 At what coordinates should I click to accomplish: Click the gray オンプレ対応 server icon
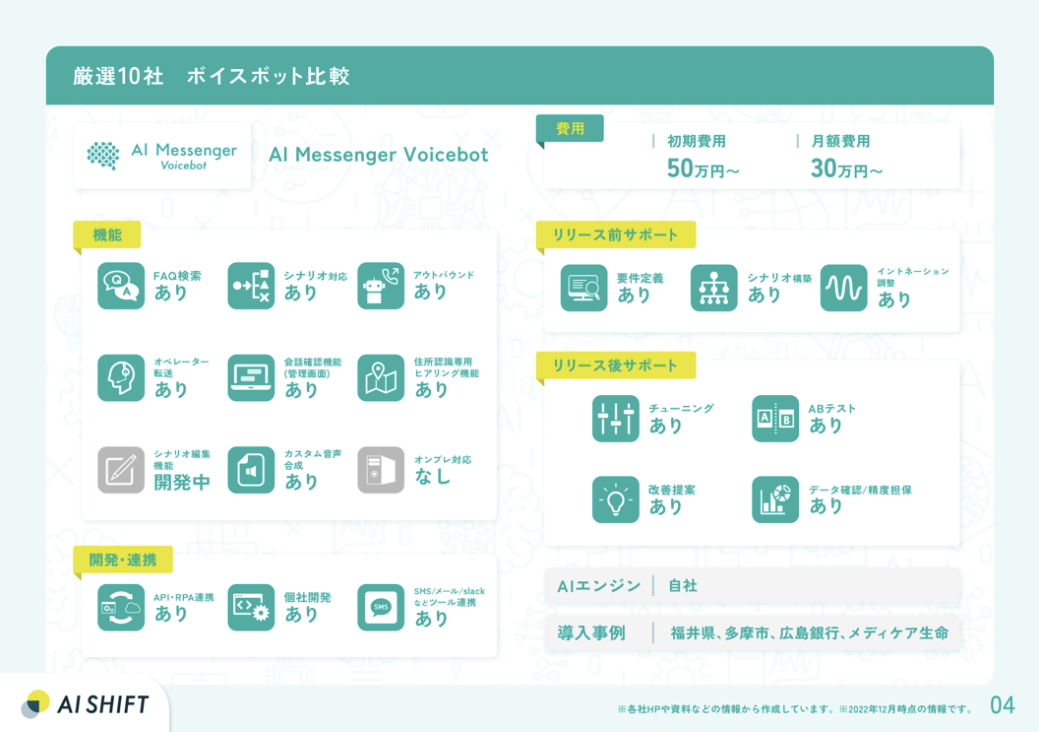tap(380, 470)
